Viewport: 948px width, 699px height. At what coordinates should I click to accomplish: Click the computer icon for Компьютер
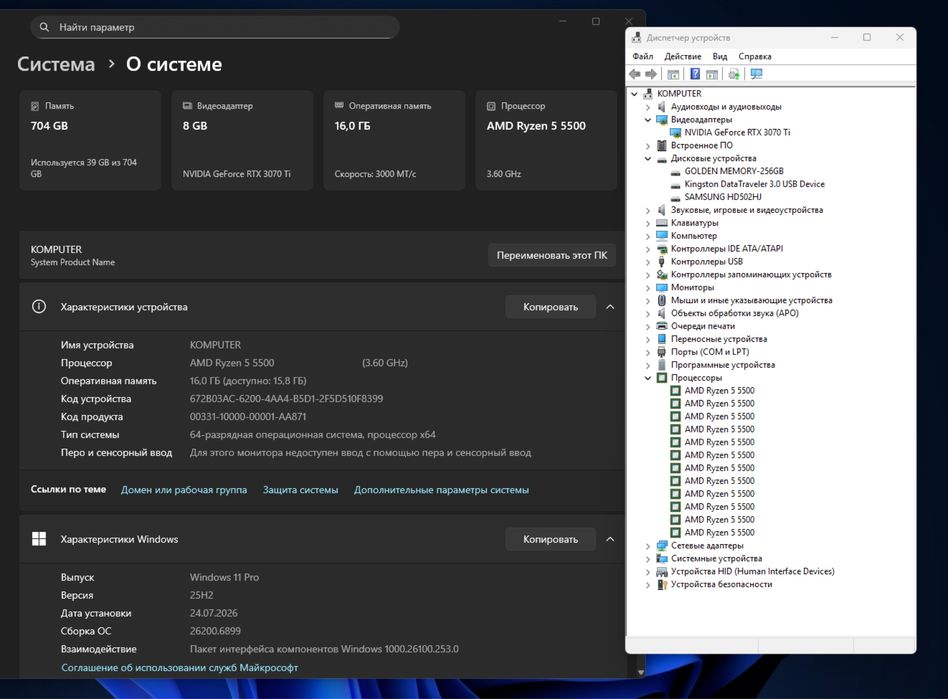(661, 235)
